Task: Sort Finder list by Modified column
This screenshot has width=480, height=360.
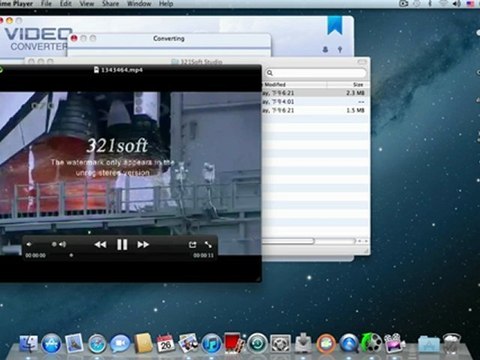Action: (293, 85)
